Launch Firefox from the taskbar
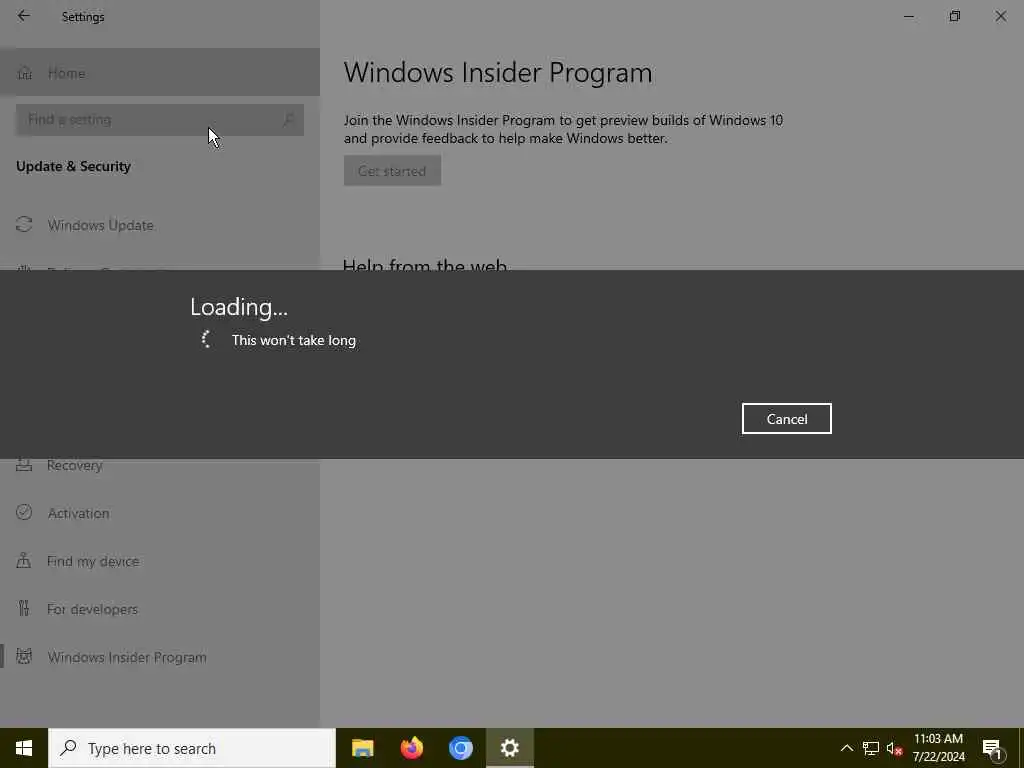Image resolution: width=1024 pixels, height=768 pixels. tap(411, 748)
